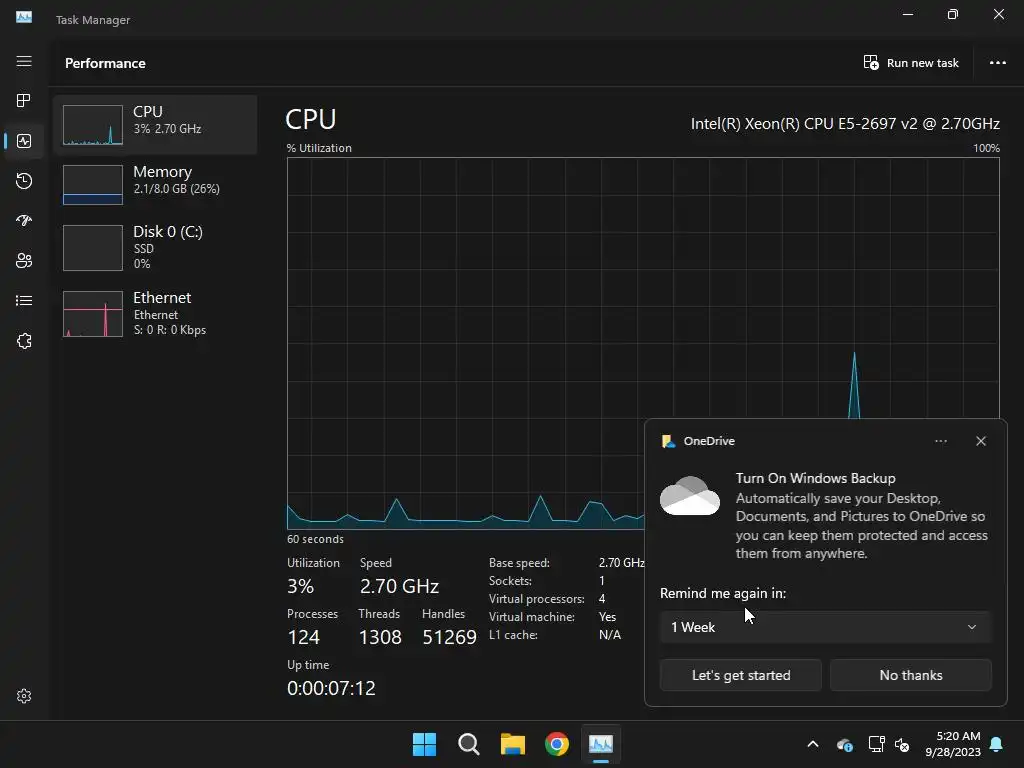Show hidden tray icons chevron
1024x768 pixels.
(x=813, y=744)
